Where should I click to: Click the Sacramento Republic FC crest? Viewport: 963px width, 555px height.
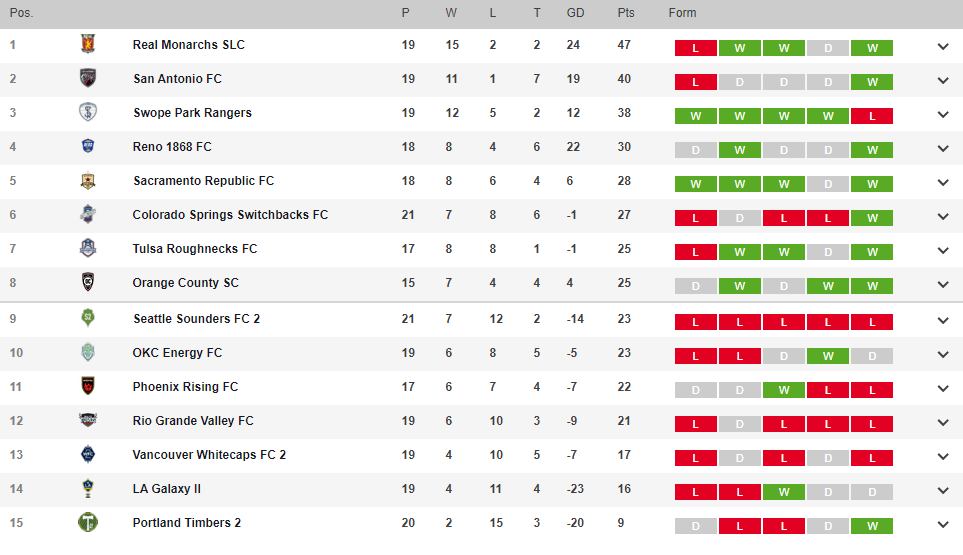[x=88, y=180]
